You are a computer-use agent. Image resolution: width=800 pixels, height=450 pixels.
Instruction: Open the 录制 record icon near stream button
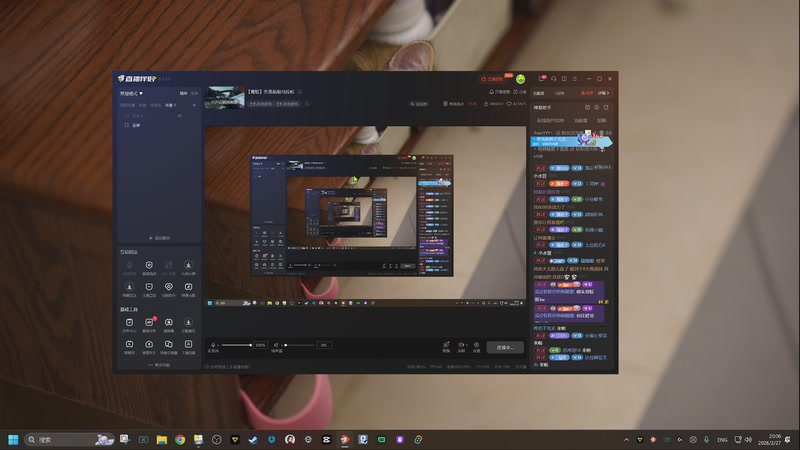461,347
